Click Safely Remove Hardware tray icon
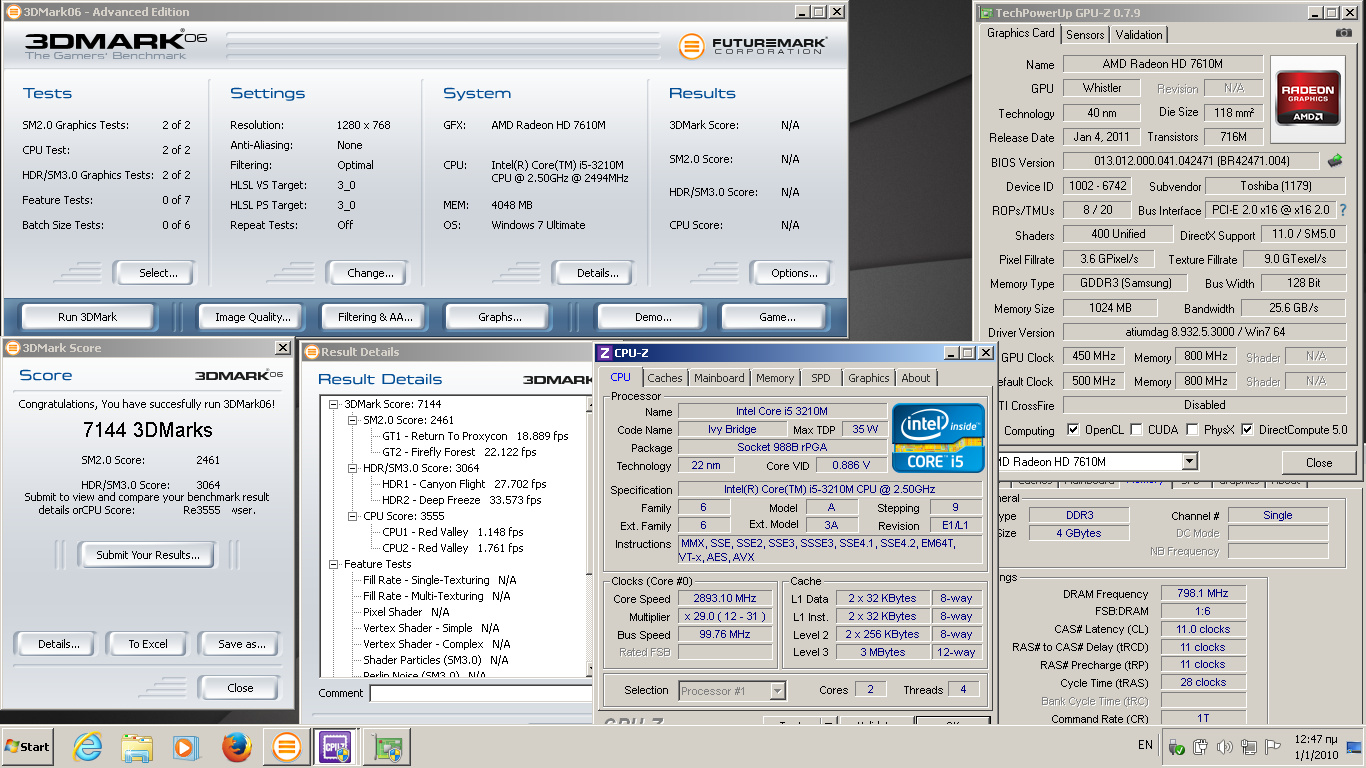Viewport: 1366px width, 768px height. (x=1177, y=747)
